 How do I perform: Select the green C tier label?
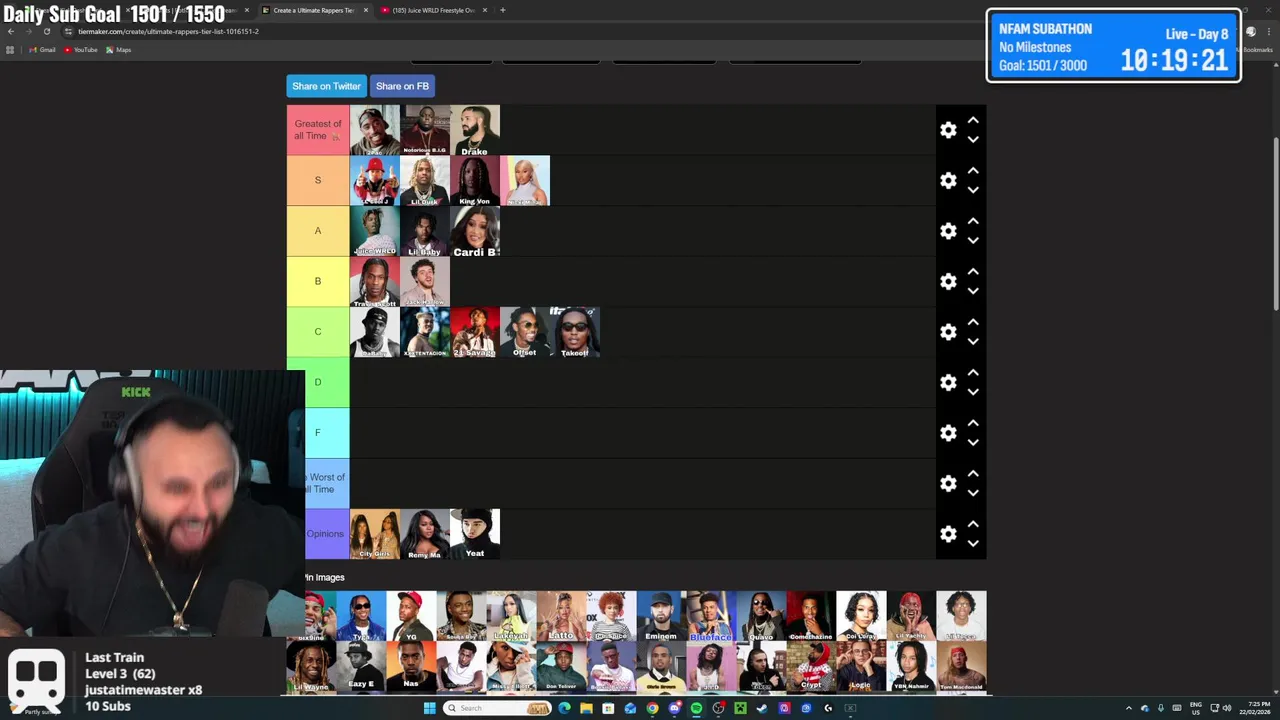pos(318,332)
